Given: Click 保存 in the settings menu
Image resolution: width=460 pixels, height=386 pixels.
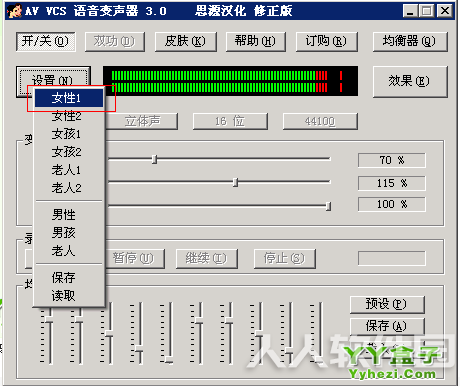Looking at the screenshot, I should click(69, 277).
